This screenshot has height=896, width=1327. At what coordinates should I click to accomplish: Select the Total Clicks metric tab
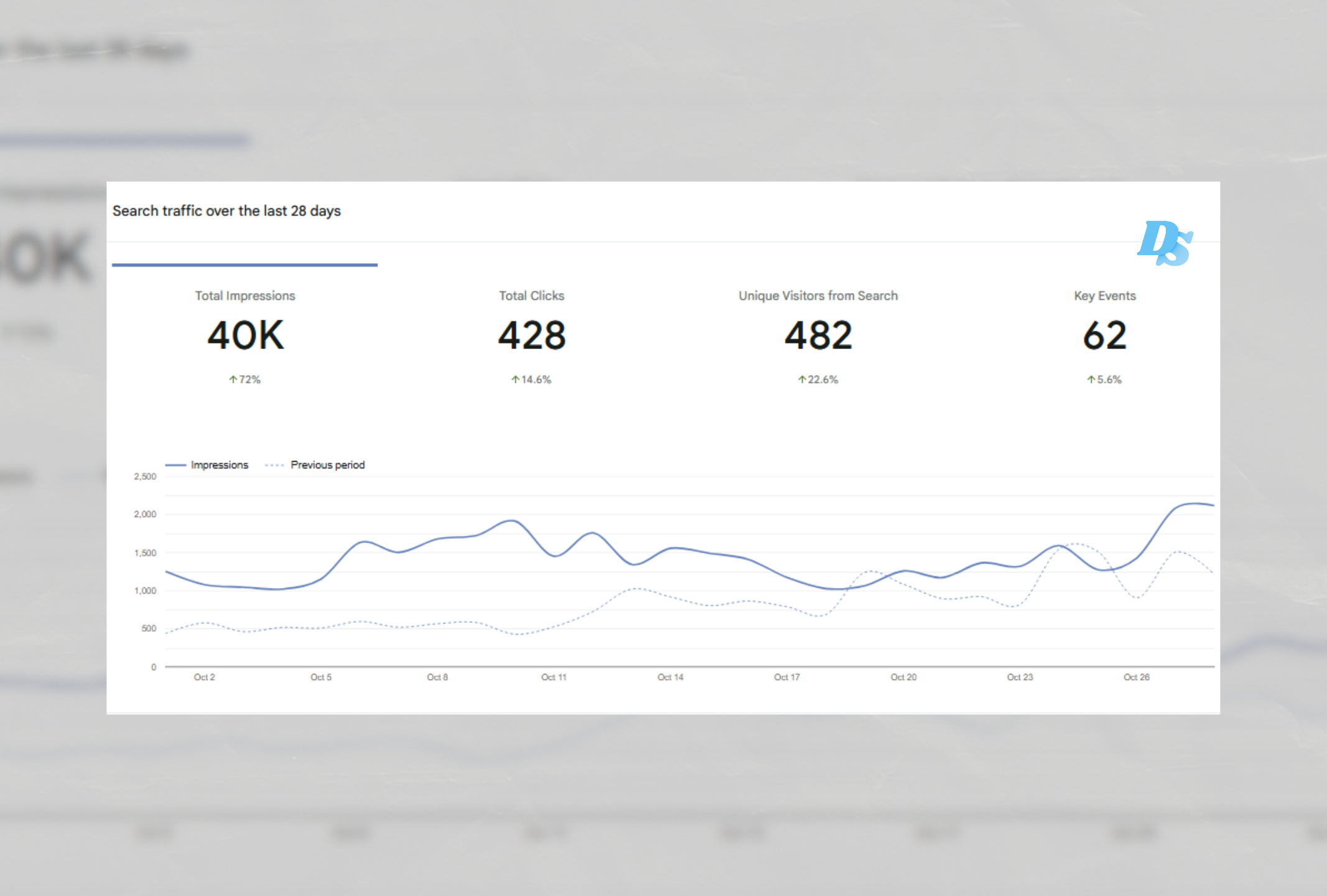point(531,296)
